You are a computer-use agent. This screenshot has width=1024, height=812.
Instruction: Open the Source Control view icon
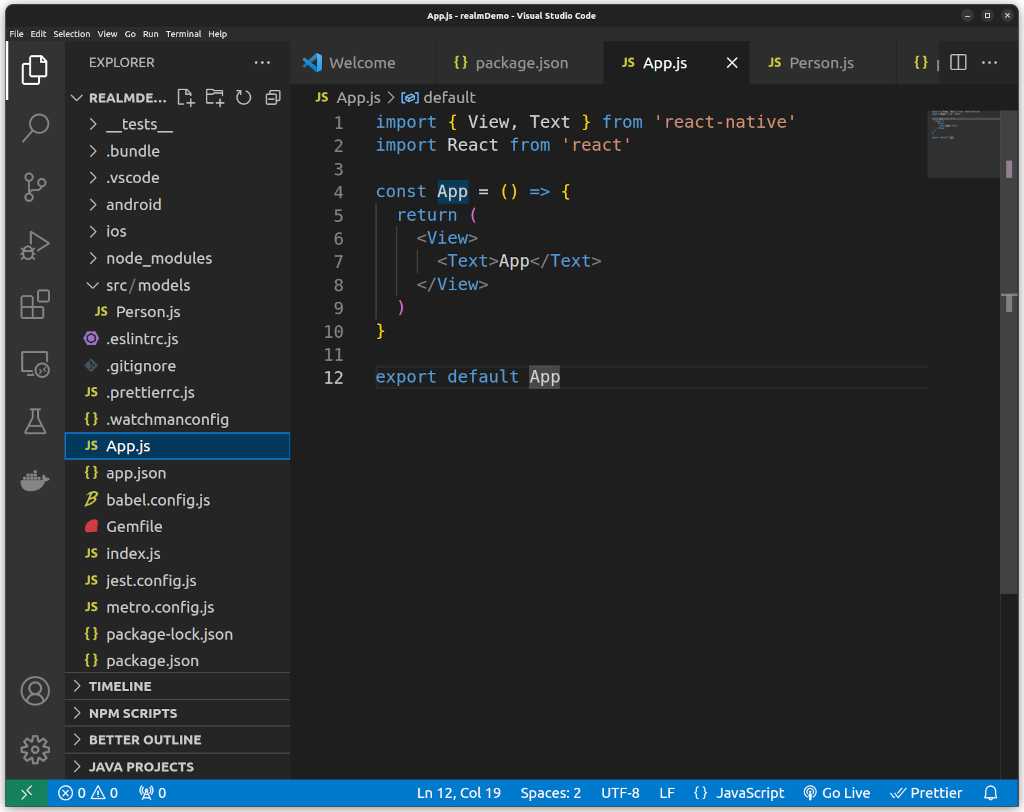[35, 187]
